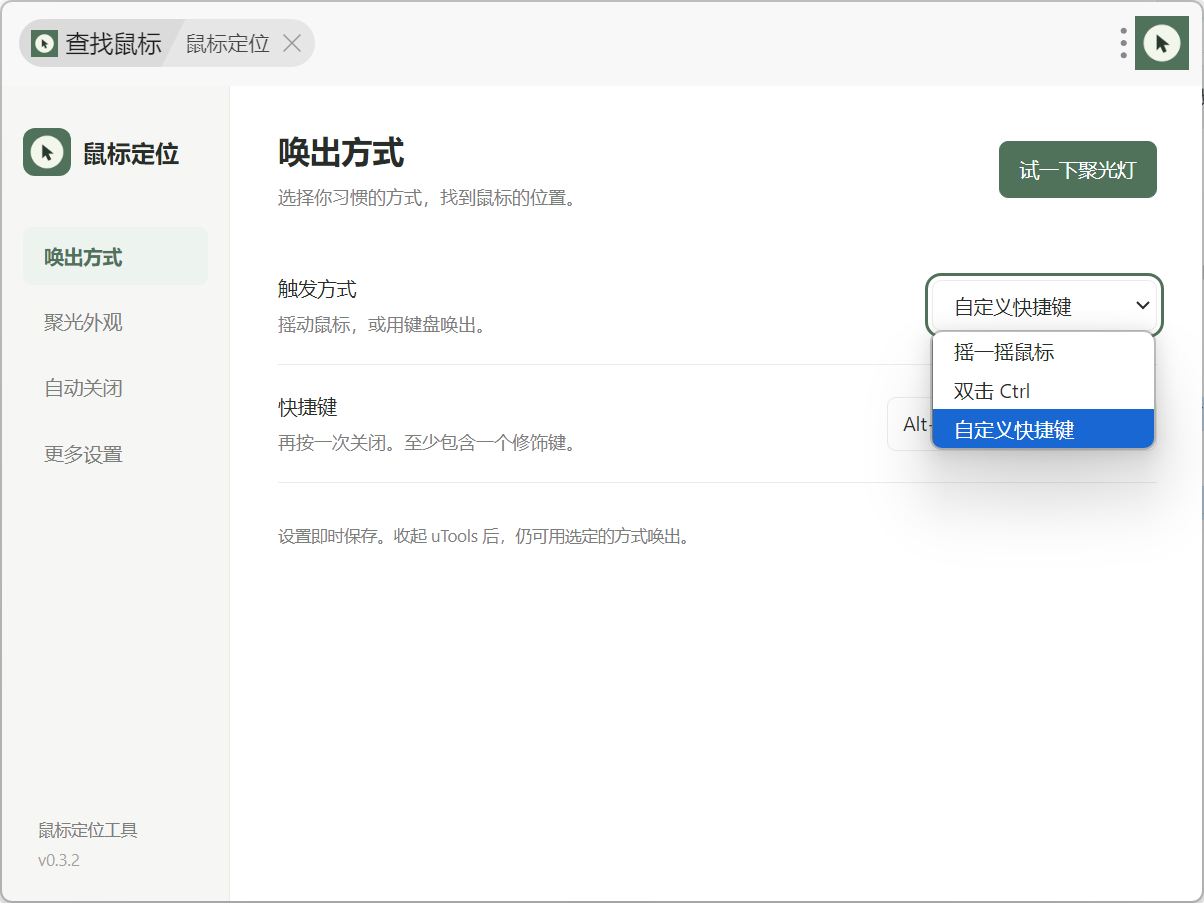Click the 选择你习惯的方式 subtitle text
Viewport: 1204px width, 903px height.
point(427,198)
